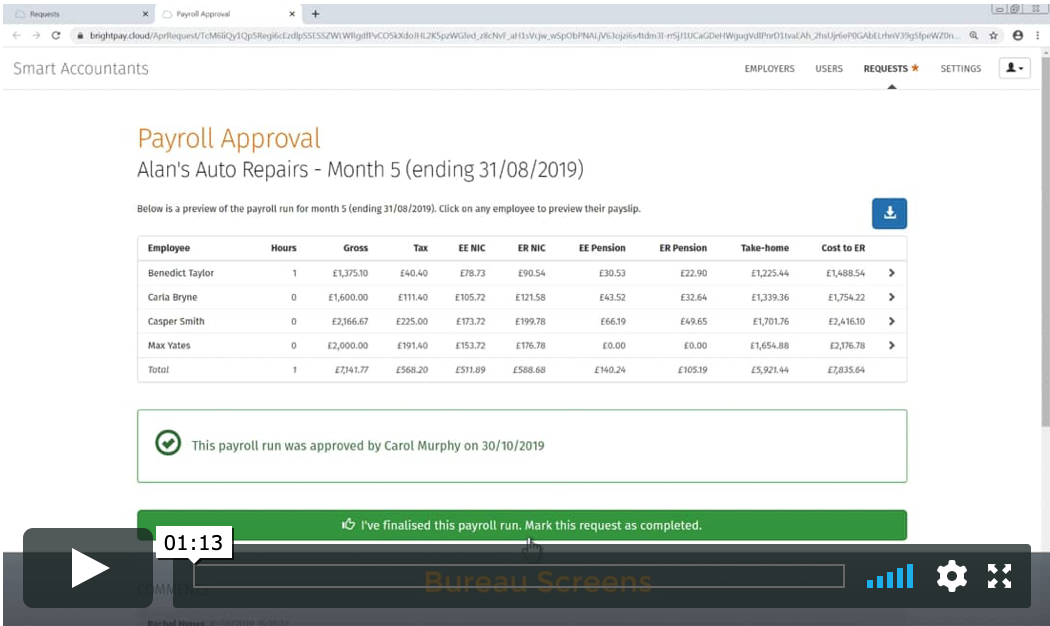The height and width of the screenshot is (626, 1050).
Task: Open the user account dropdown
Action: 1015,68
